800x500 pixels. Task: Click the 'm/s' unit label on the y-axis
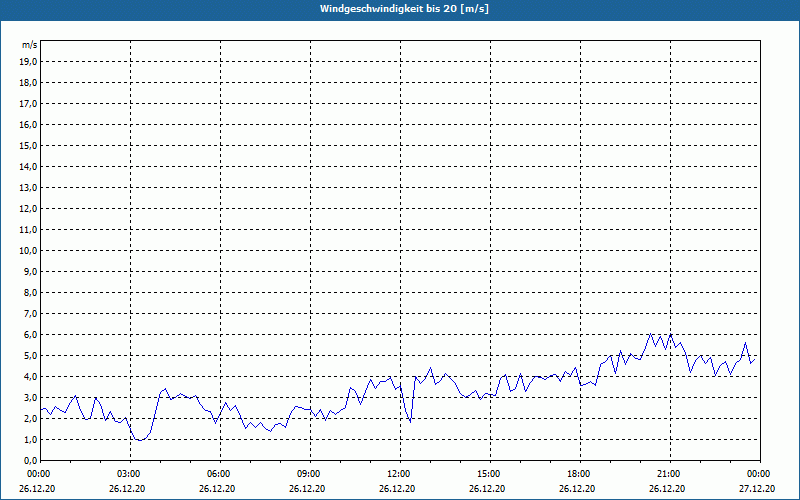tap(30, 45)
